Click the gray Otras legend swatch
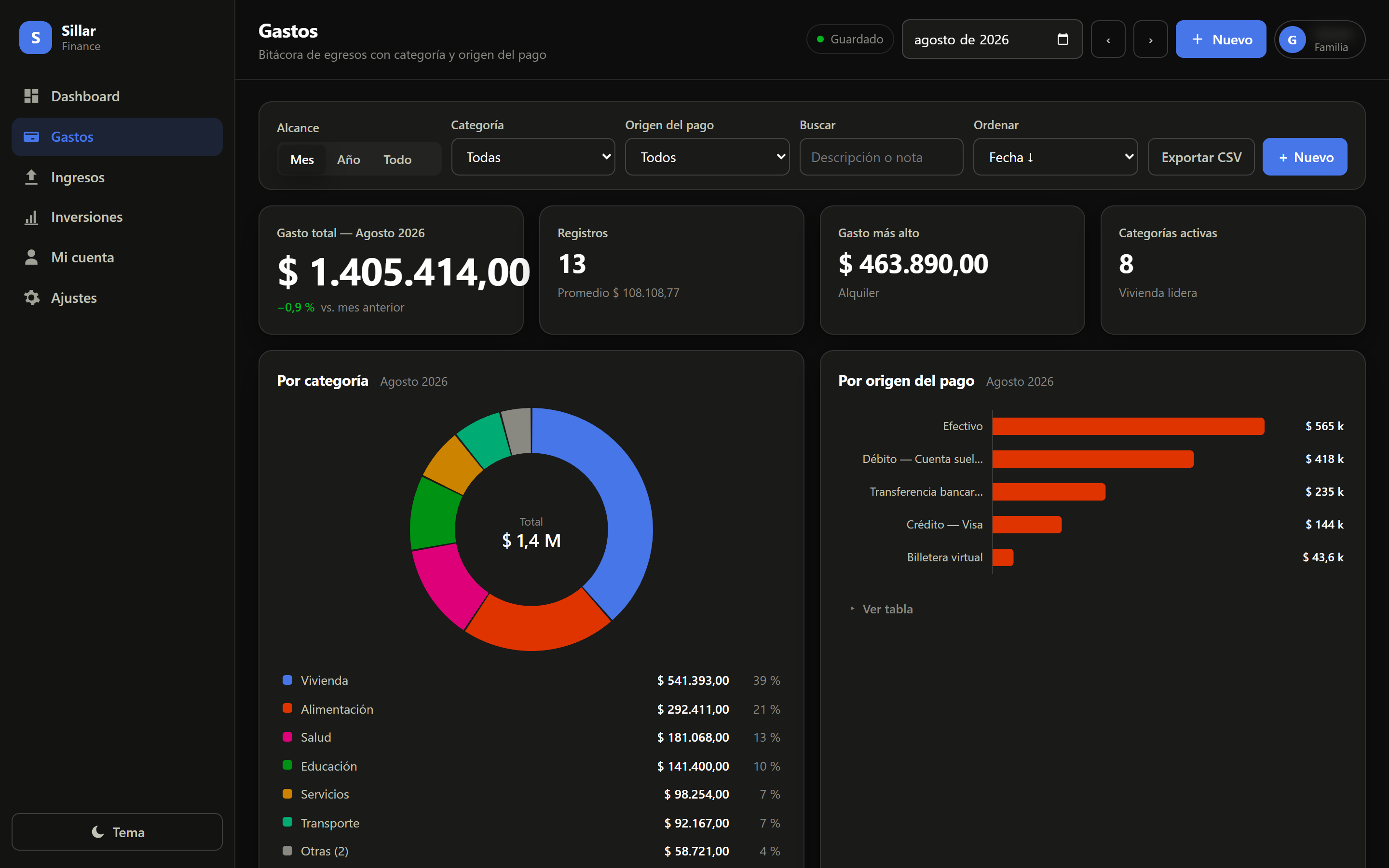This screenshot has height=868, width=1389. tap(287, 850)
